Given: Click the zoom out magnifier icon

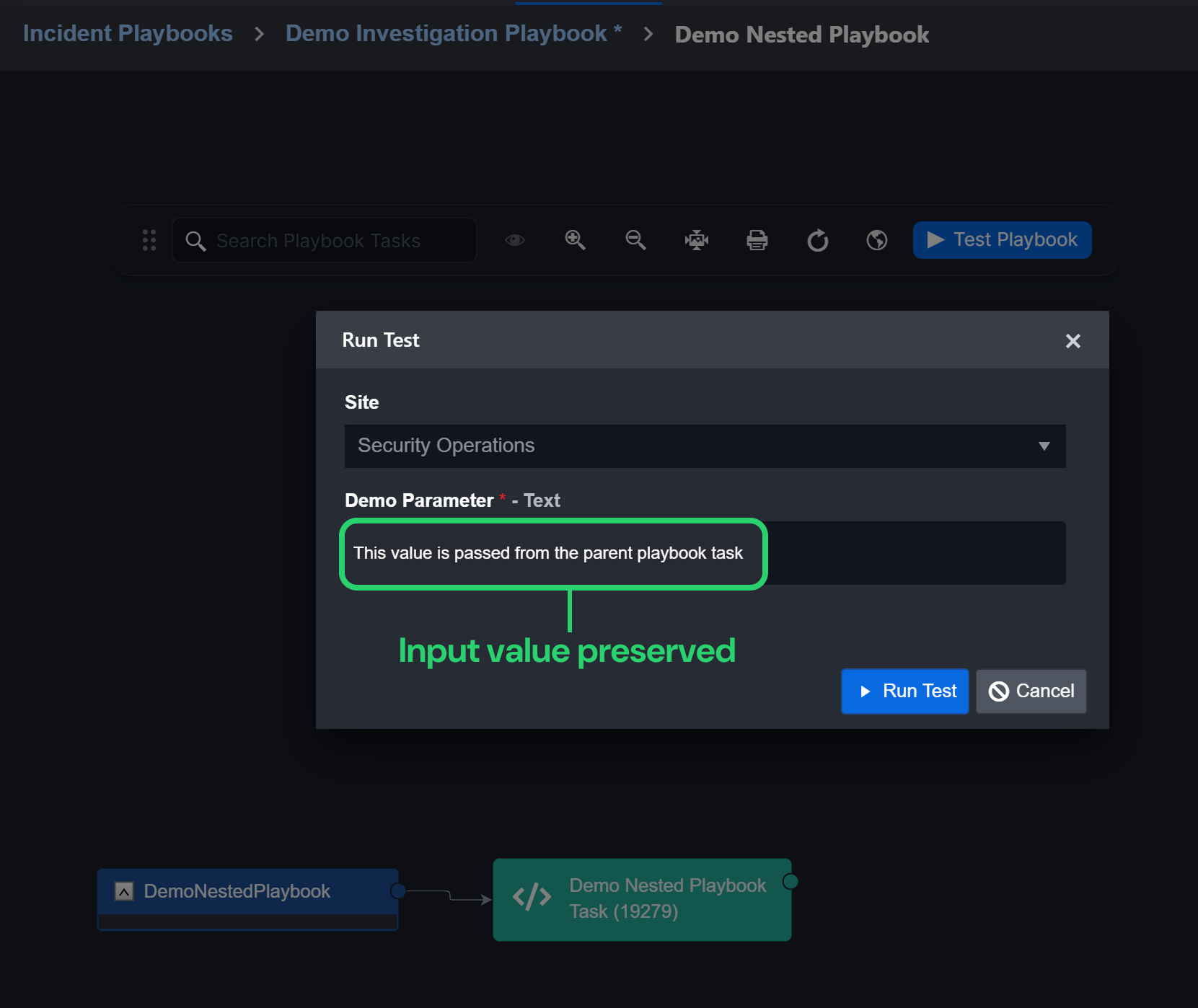Looking at the screenshot, I should click(x=635, y=240).
